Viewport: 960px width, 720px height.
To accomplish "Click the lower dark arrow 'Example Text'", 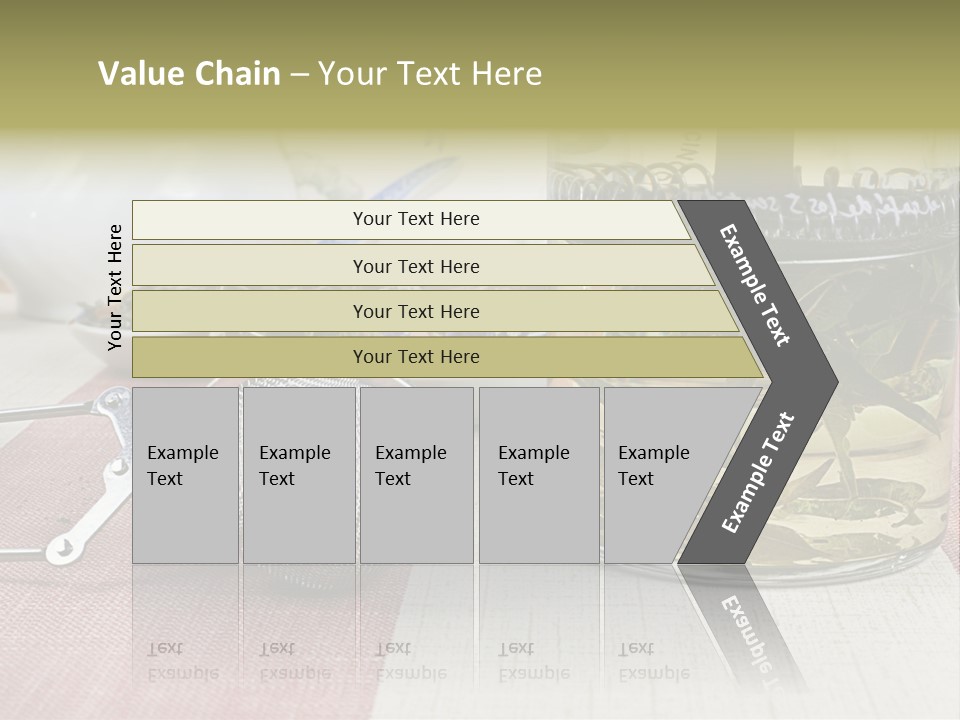I will (x=757, y=473).
